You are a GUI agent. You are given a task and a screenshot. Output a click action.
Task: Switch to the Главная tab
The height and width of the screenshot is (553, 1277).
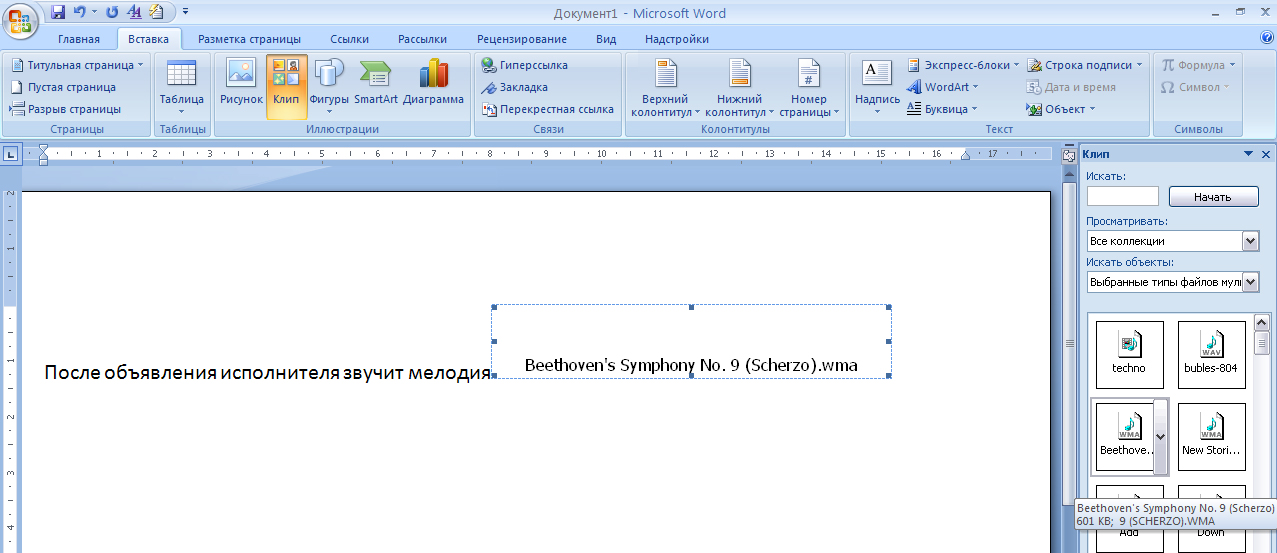(79, 39)
